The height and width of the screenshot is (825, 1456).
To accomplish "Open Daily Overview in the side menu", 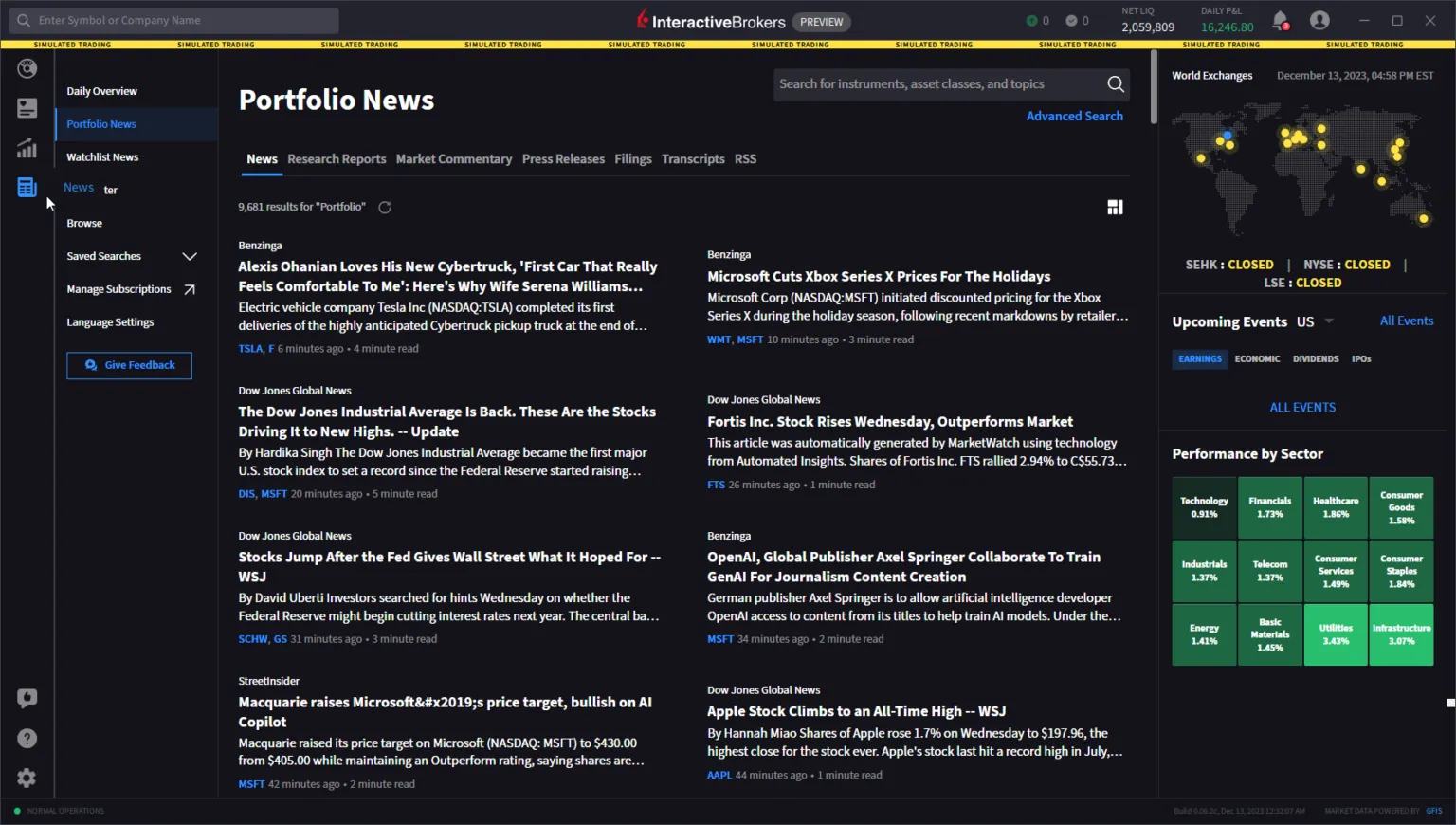I will click(101, 91).
